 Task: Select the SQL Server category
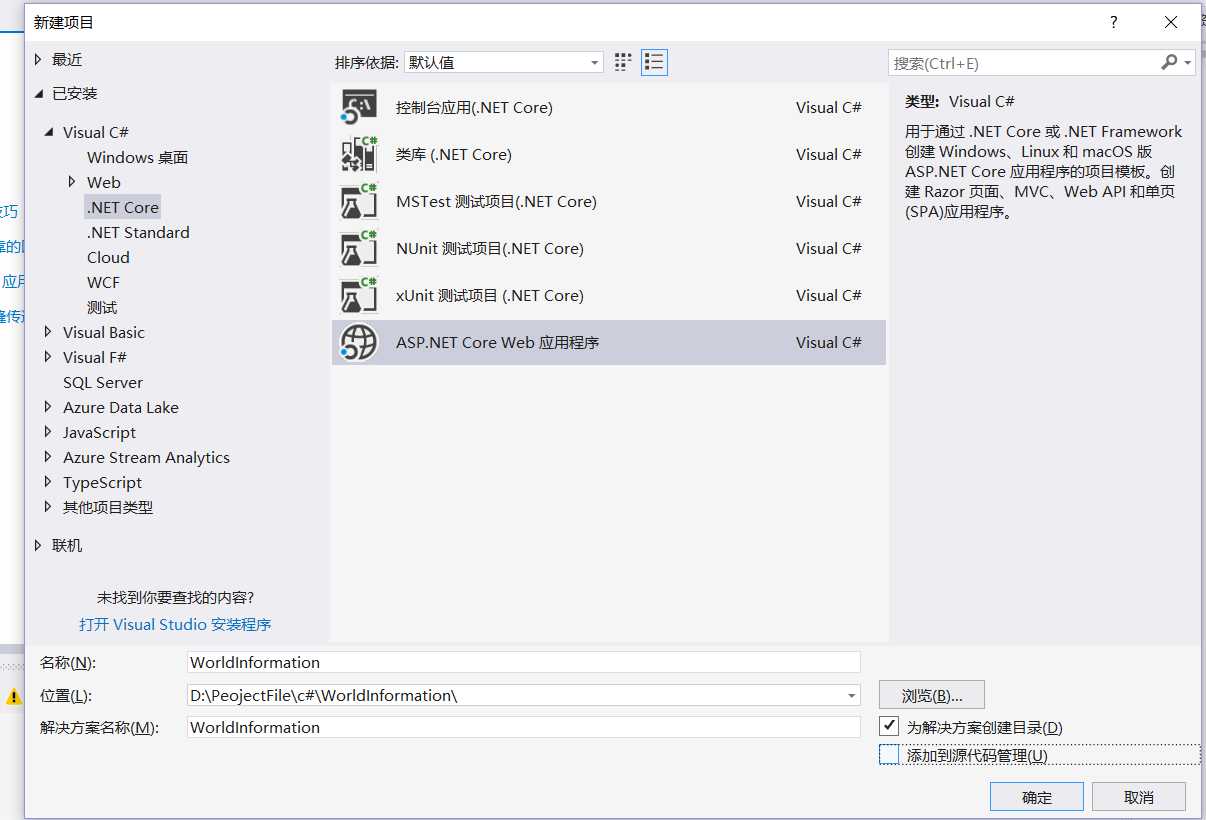[x=103, y=382]
